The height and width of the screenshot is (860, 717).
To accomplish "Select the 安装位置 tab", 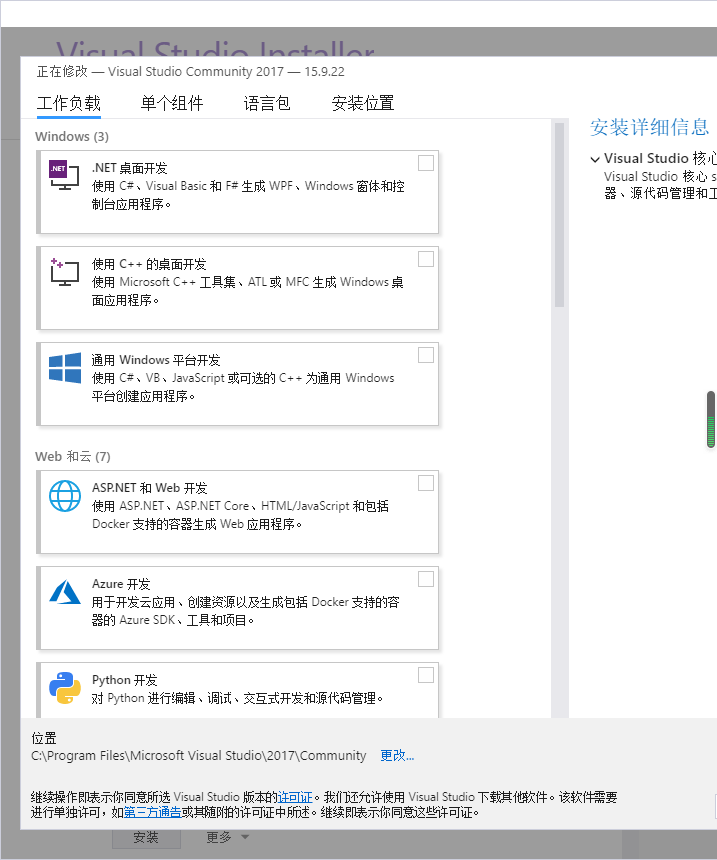I will tap(363, 103).
